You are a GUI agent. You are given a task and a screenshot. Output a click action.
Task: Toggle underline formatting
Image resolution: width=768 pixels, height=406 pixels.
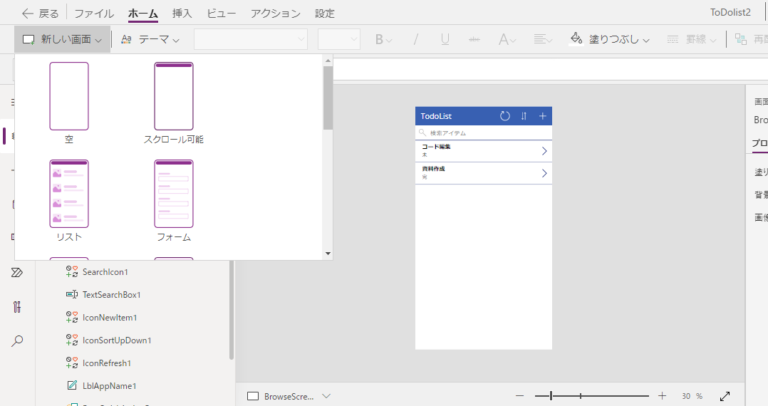[445, 40]
